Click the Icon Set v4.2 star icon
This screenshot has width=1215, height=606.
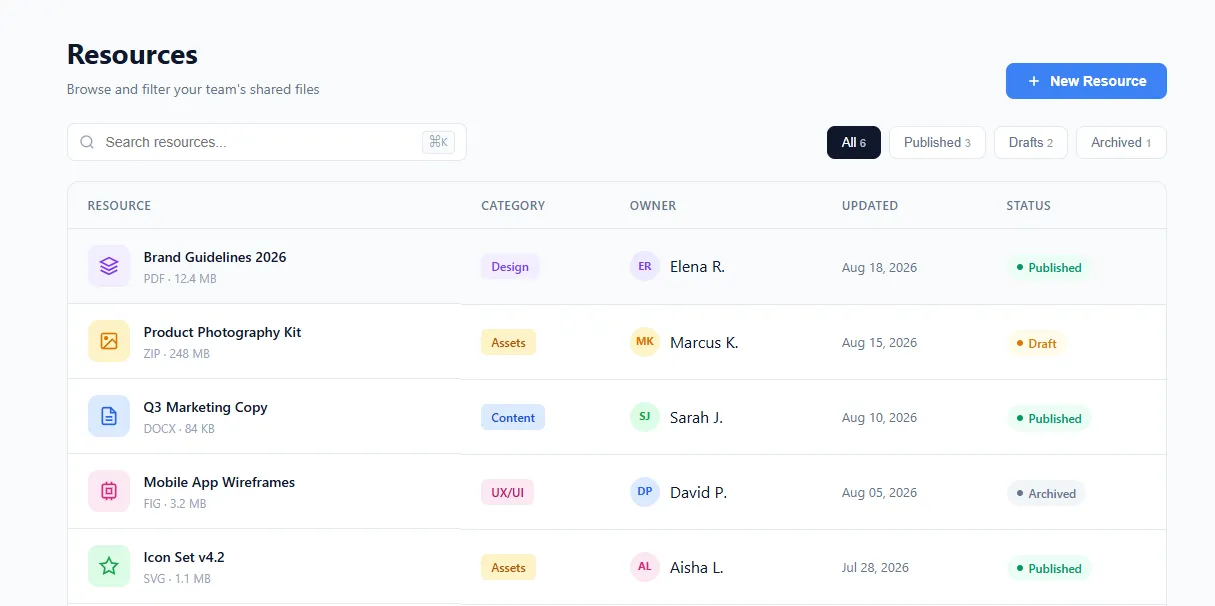109,566
